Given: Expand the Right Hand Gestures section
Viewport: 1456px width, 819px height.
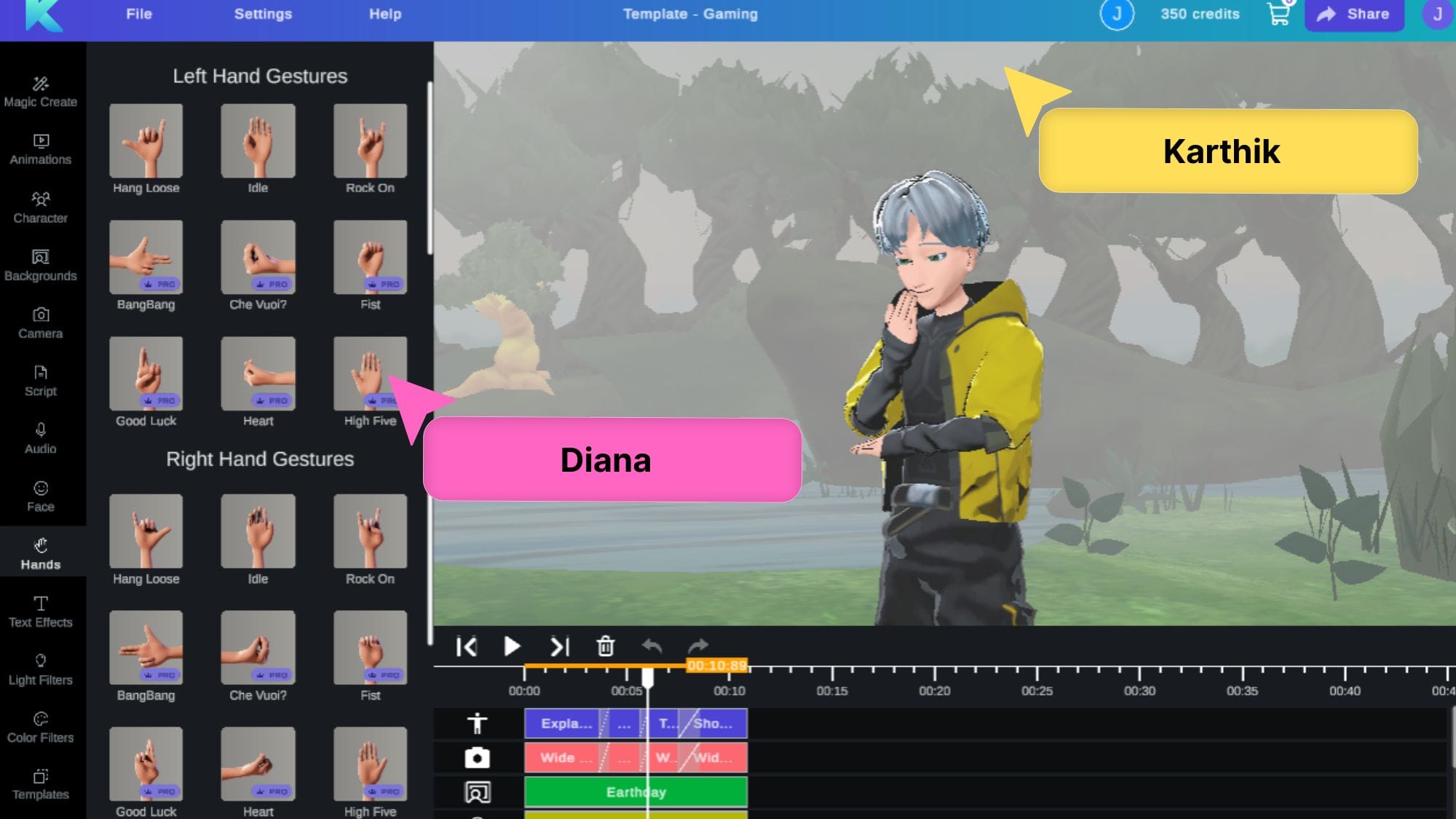Looking at the screenshot, I should click(x=260, y=458).
